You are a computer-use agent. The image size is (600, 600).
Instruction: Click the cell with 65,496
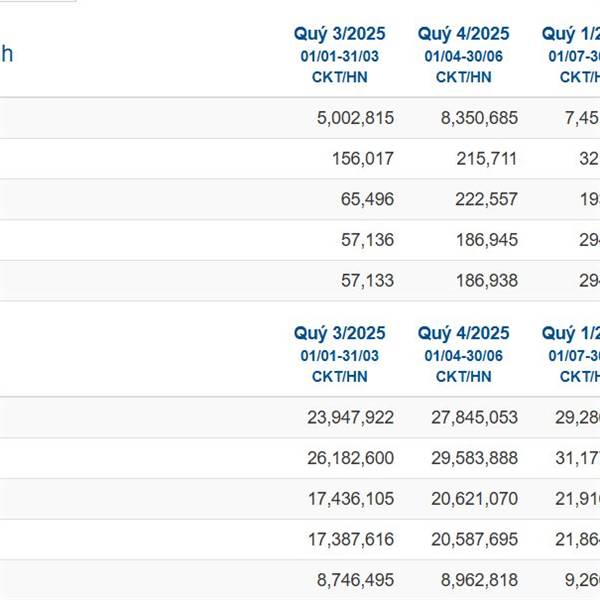tap(367, 199)
